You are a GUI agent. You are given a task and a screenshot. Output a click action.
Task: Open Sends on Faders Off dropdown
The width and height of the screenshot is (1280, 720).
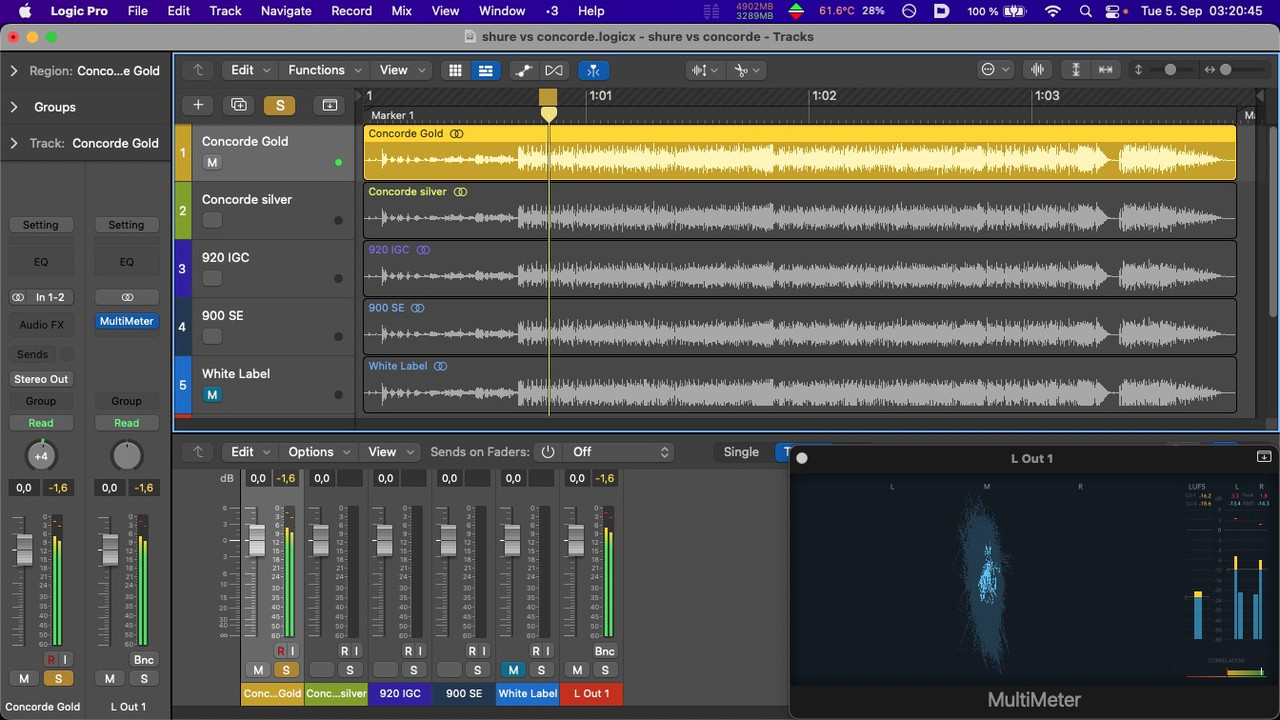(x=617, y=452)
